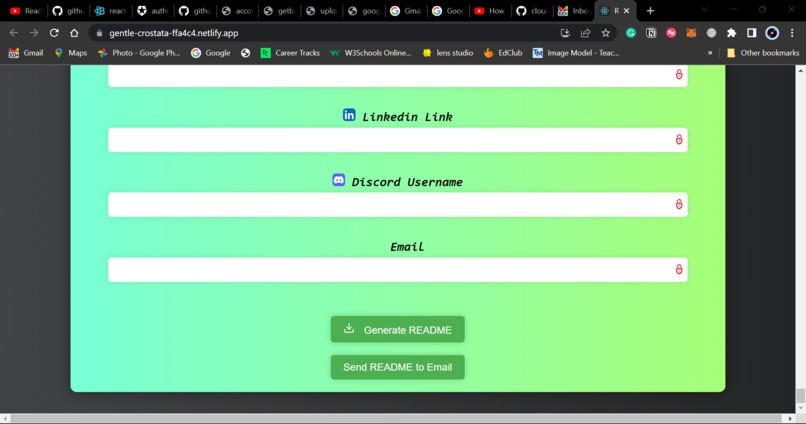The height and width of the screenshot is (424, 806).
Task: Click horizontal scrollbar left arrow
Action: 5,419
